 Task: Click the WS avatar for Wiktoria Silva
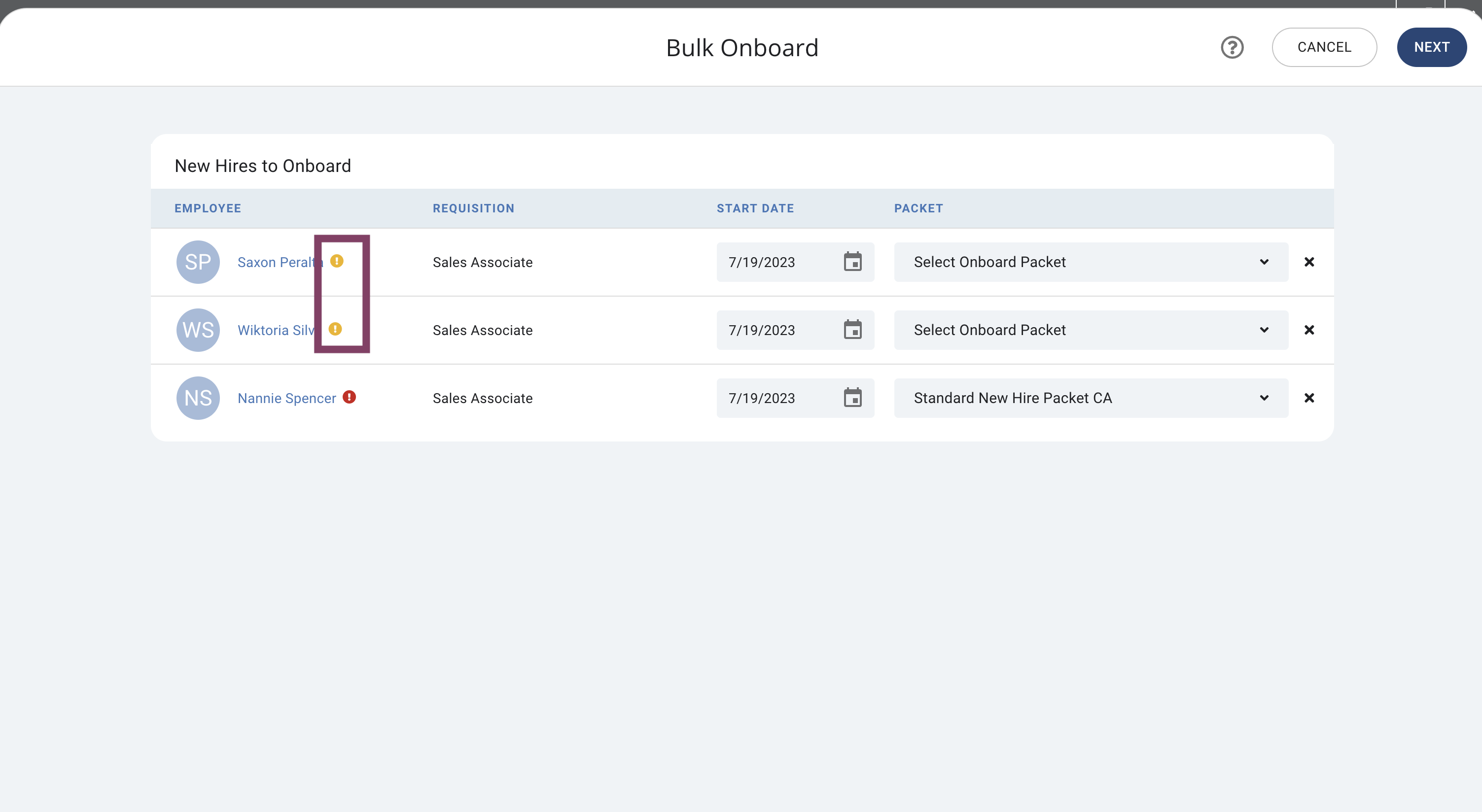point(198,330)
